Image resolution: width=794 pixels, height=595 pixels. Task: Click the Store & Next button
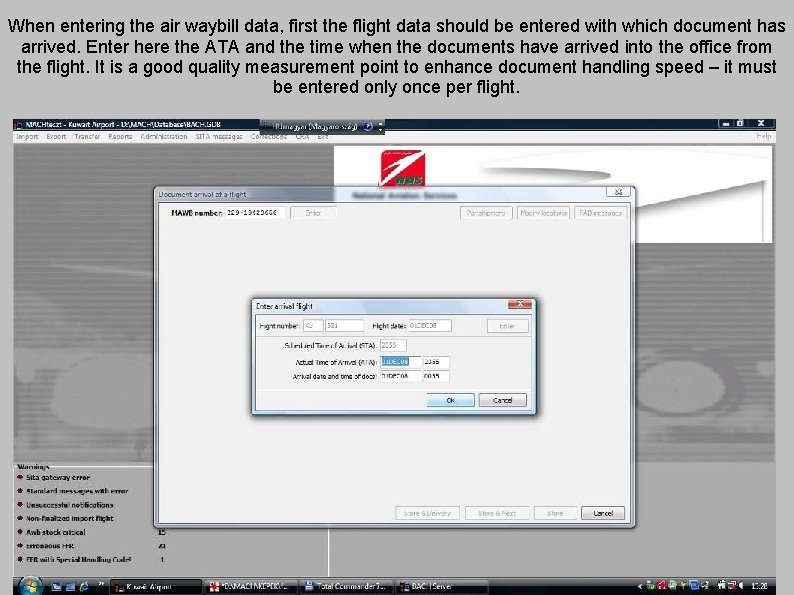point(497,513)
